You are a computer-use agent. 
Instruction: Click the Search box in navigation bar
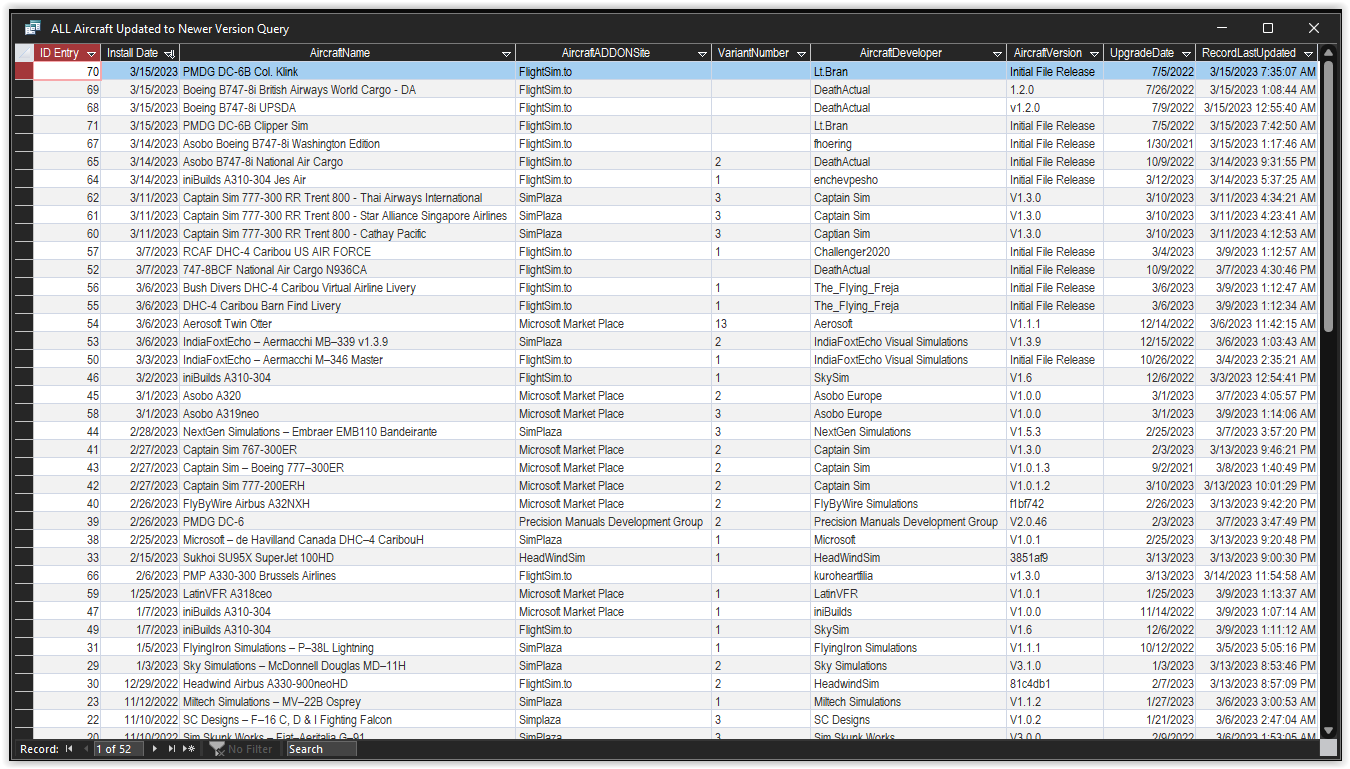click(320, 749)
